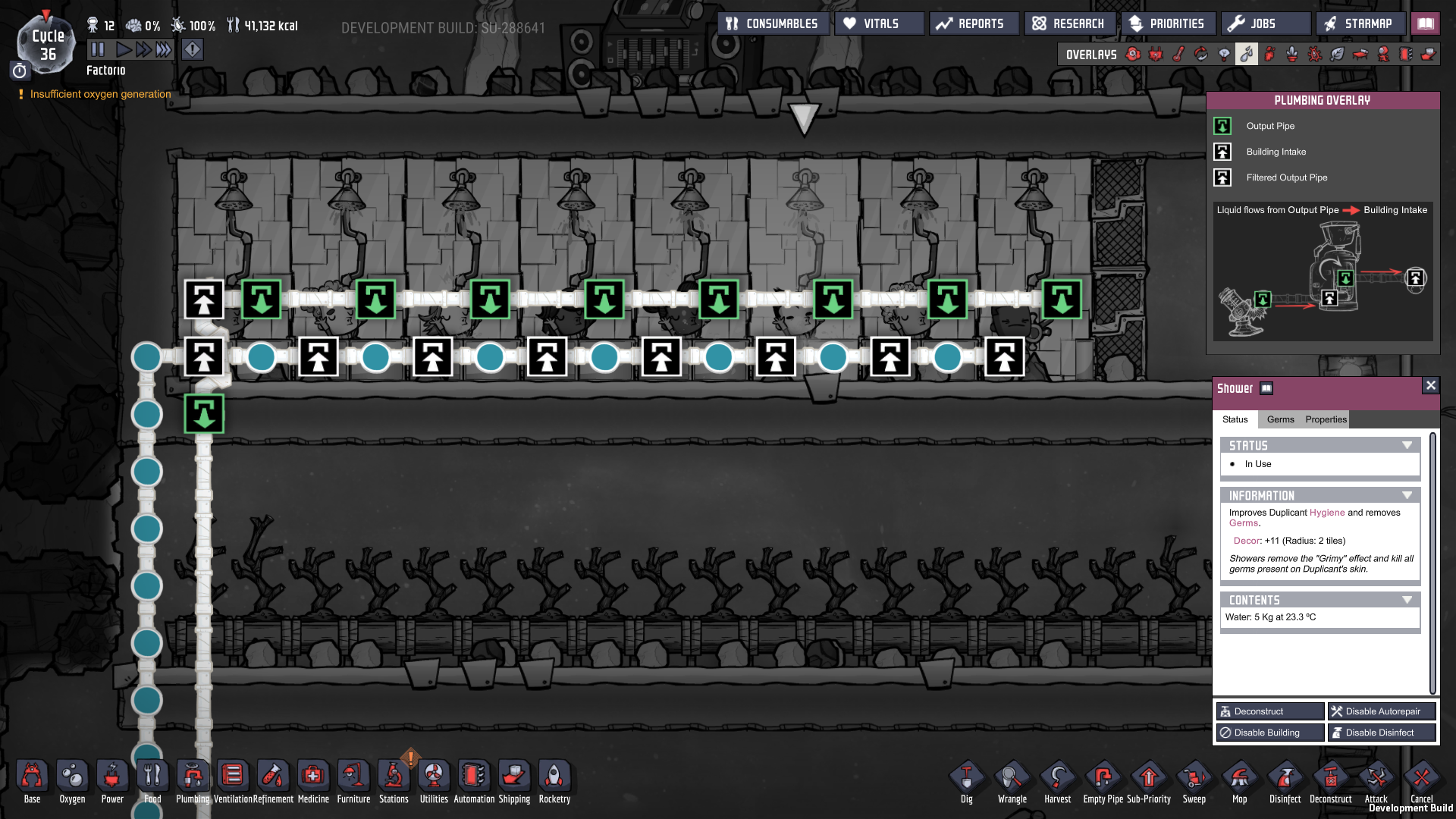The height and width of the screenshot is (819, 1456).
Task: Click the shower panel scrollbar
Action: (1432, 561)
